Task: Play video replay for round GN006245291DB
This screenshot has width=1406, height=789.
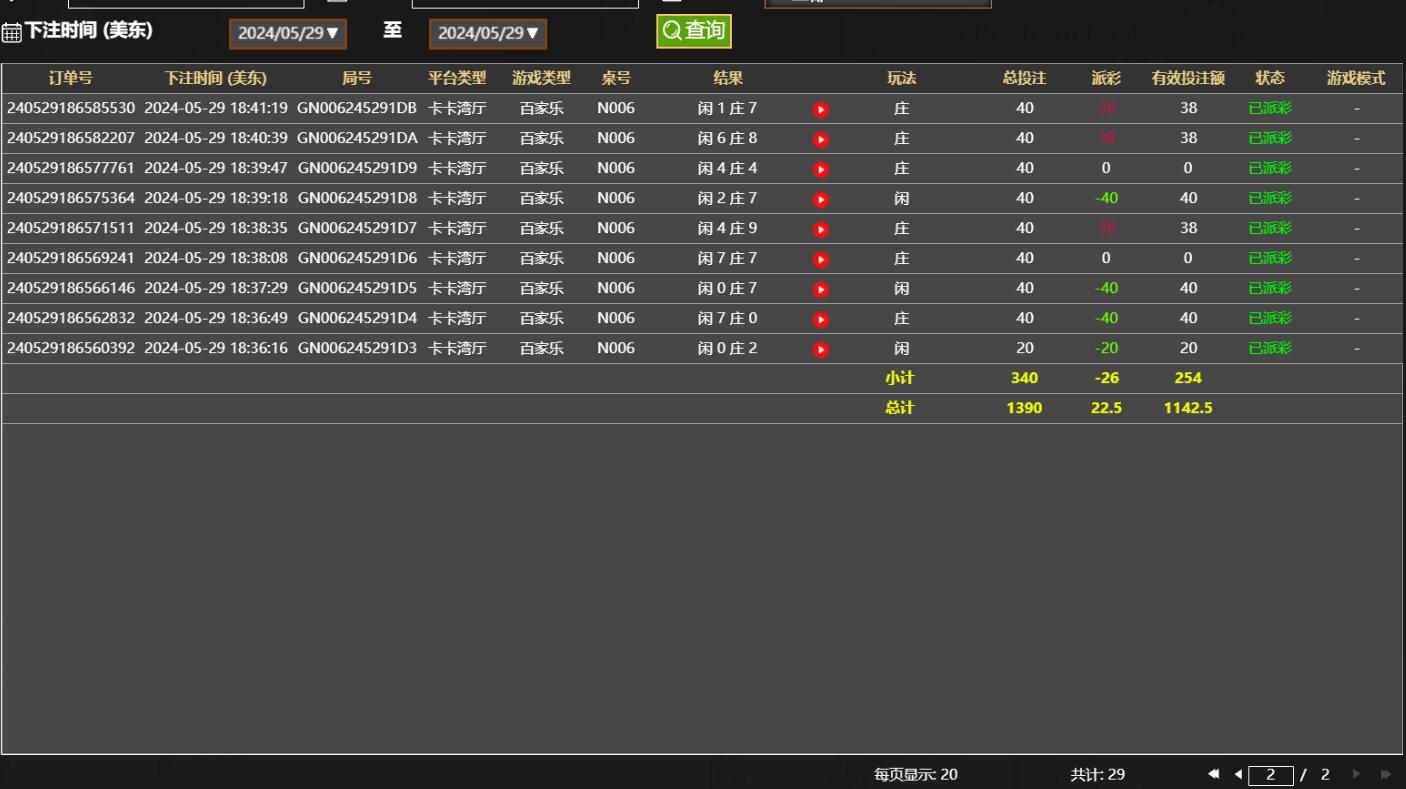Action: (821, 109)
